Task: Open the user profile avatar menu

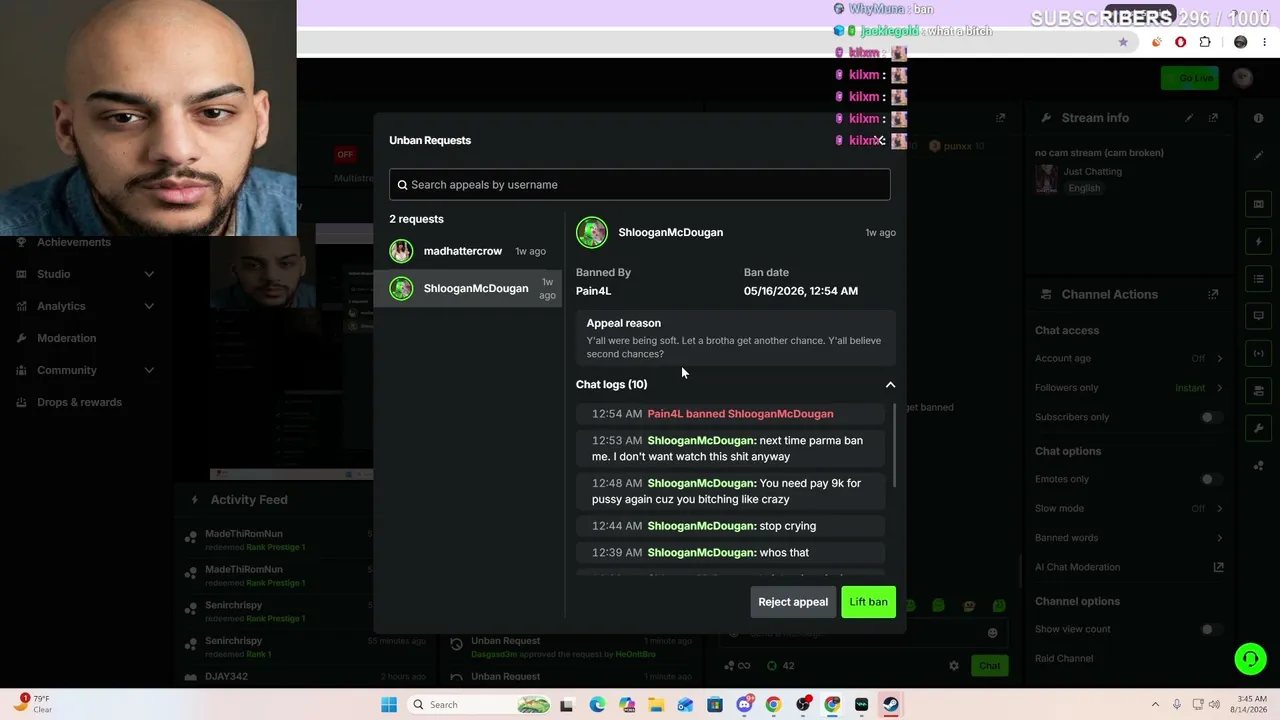Action: tap(1243, 78)
